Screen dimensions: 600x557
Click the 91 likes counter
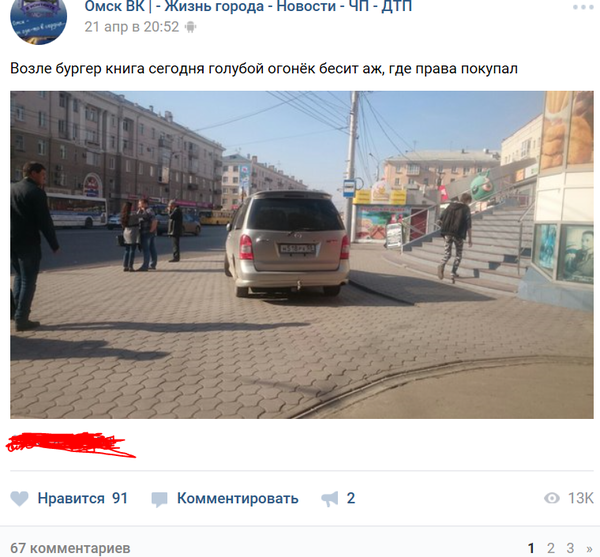point(120,498)
